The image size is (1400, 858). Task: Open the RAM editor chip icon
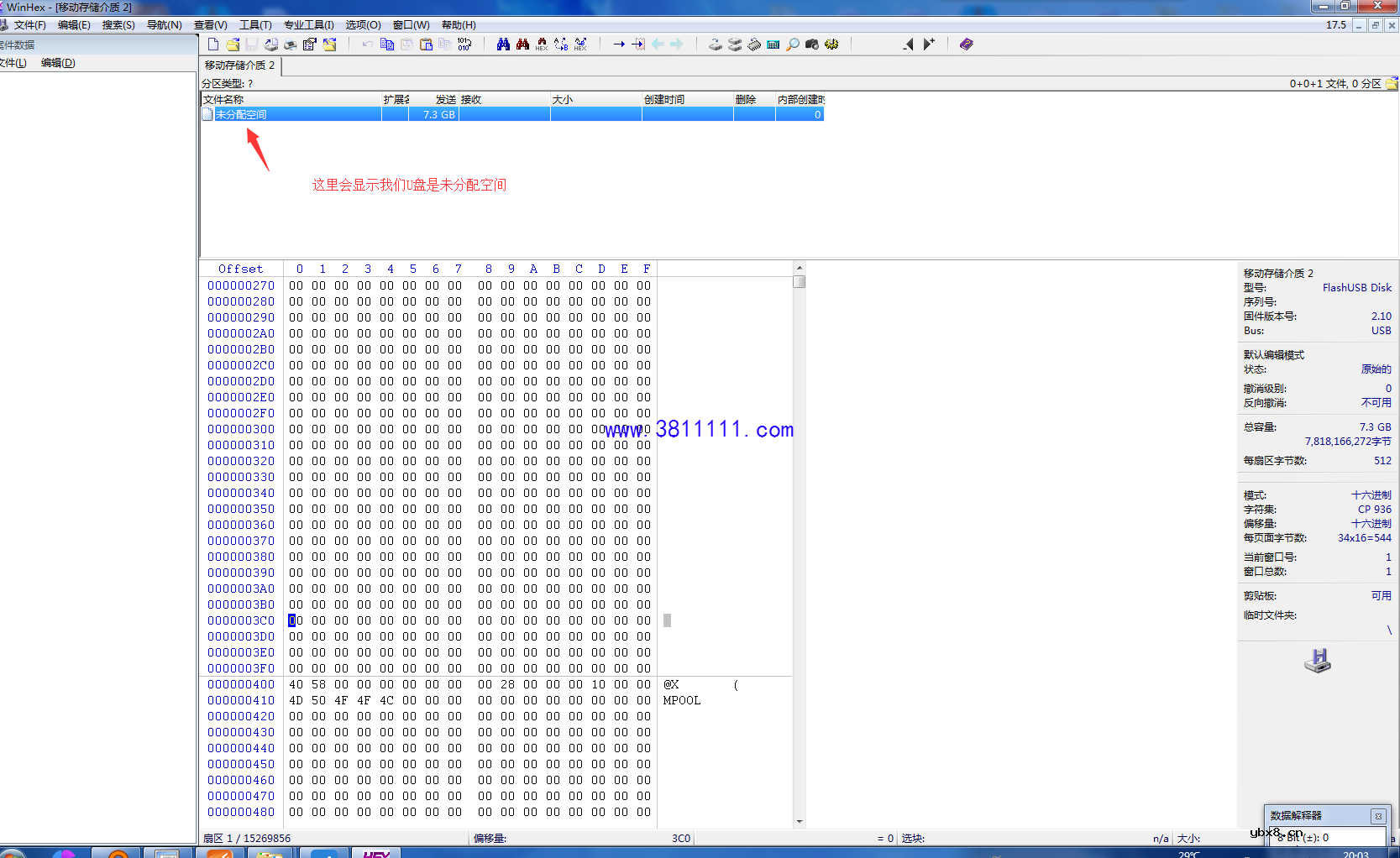[754, 44]
